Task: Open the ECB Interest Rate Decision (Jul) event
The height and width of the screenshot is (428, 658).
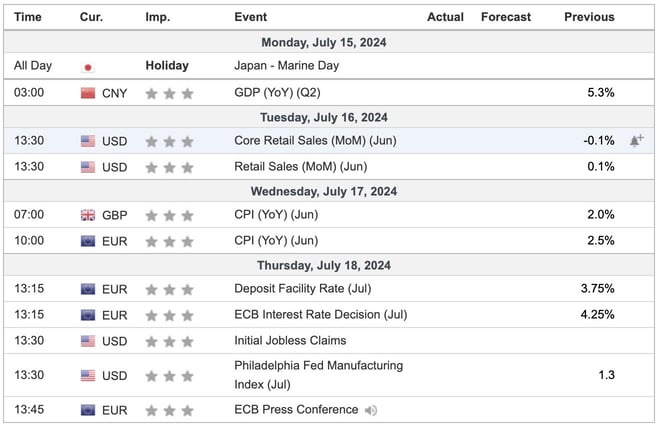Action: coord(321,315)
